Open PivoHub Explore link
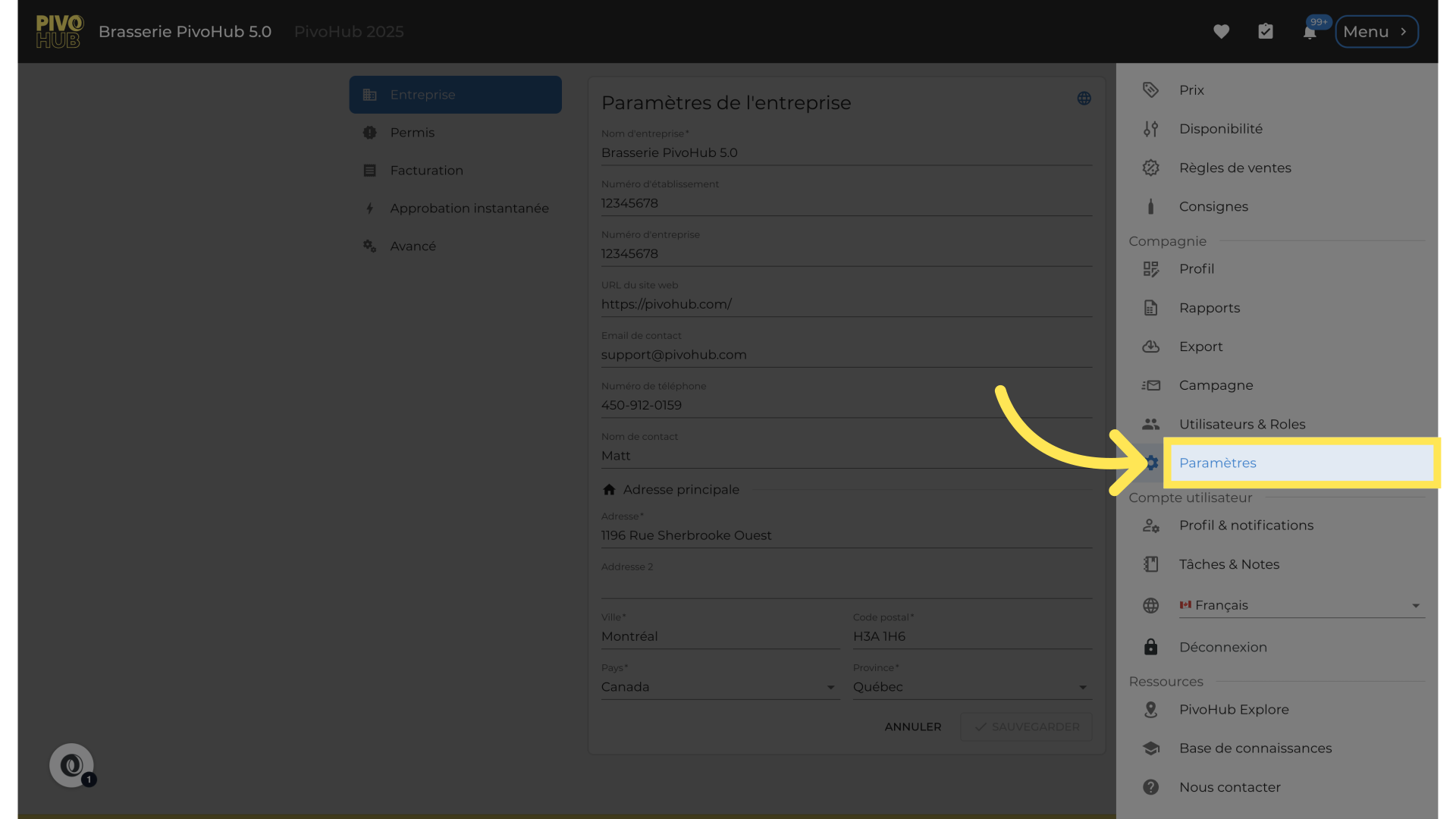This screenshot has width=1456, height=819. tap(1276, 710)
